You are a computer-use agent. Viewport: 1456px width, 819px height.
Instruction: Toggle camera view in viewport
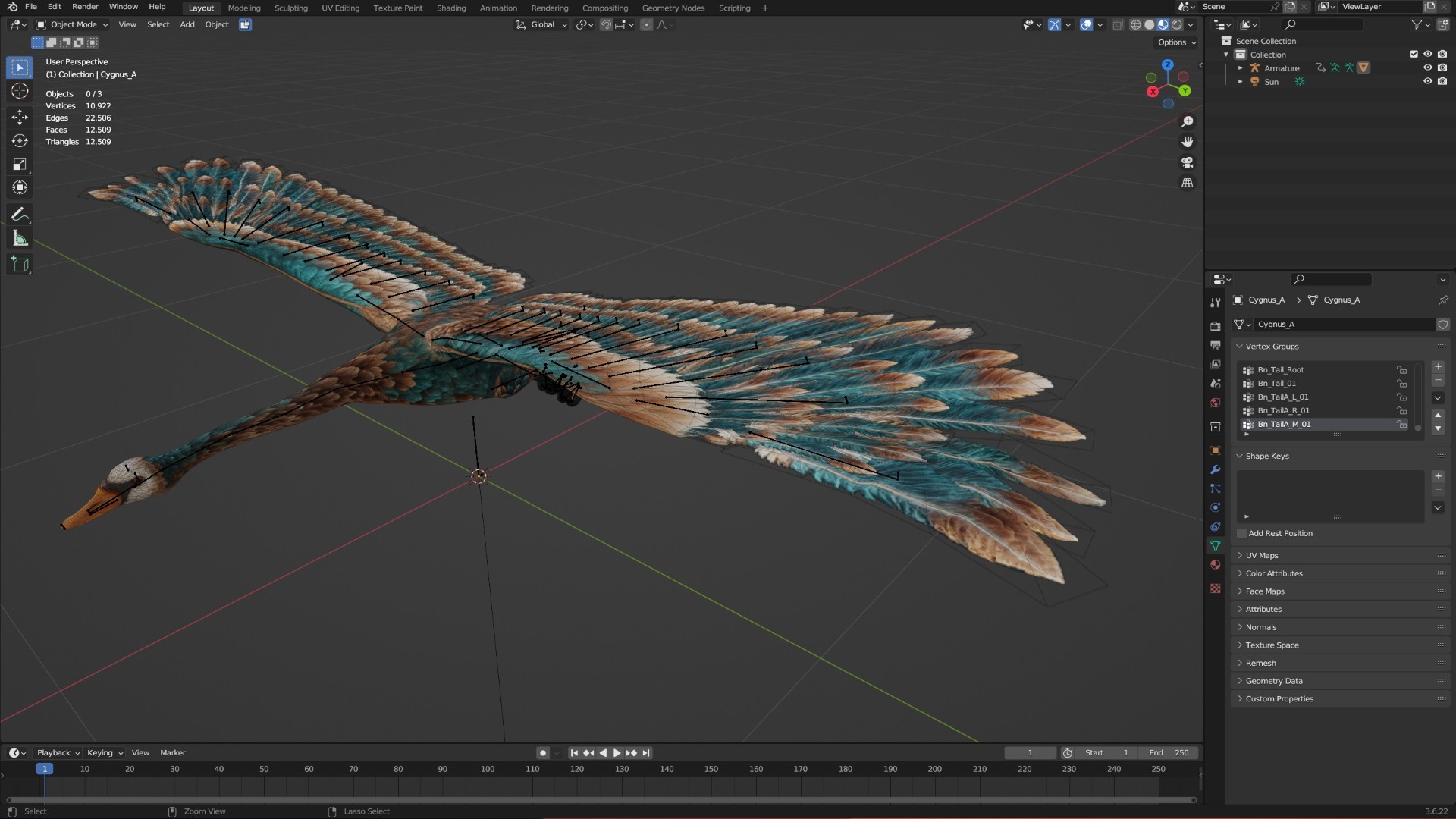coord(1188,162)
